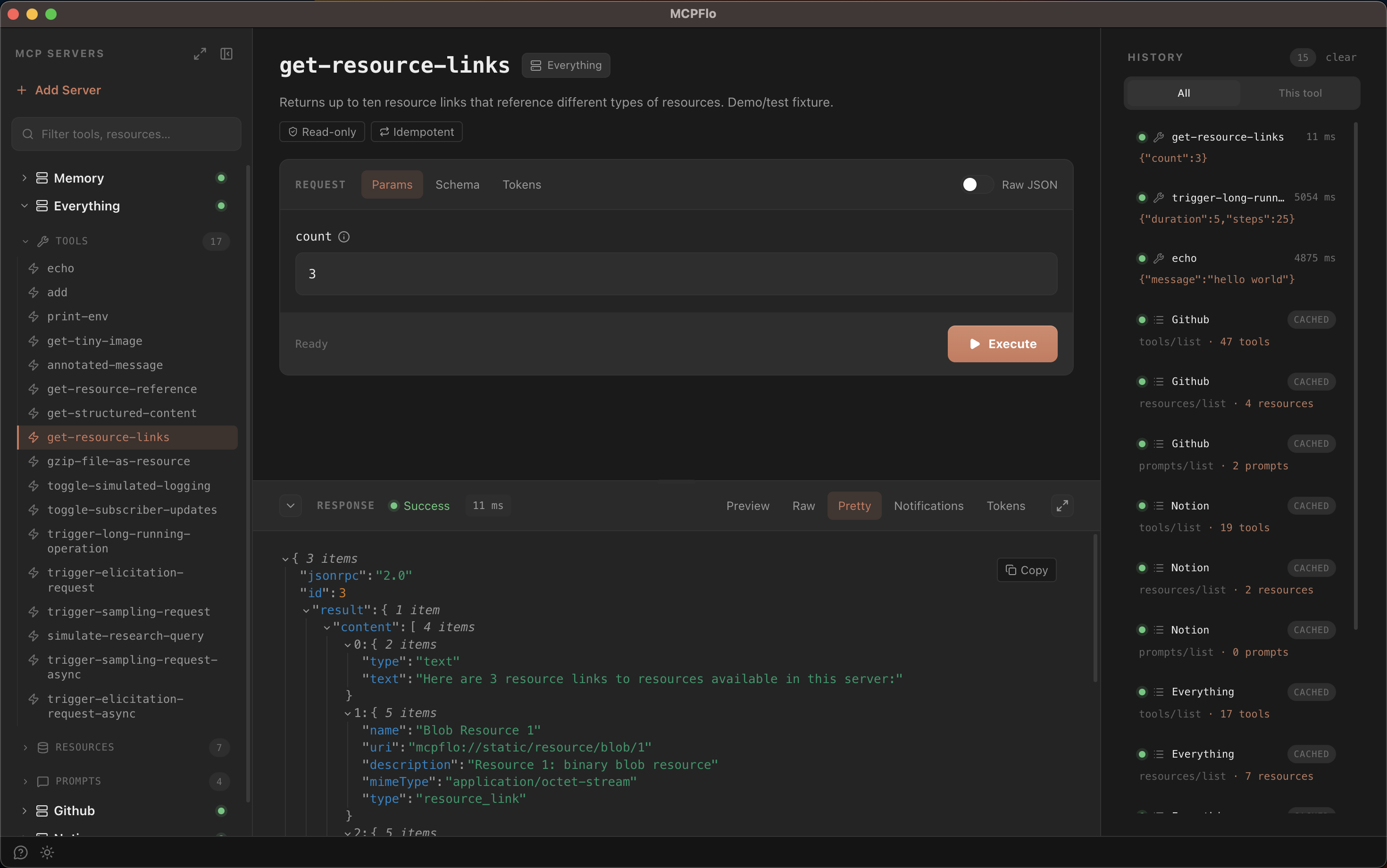Click the plus icon next to Add Server

pyautogui.click(x=22, y=90)
